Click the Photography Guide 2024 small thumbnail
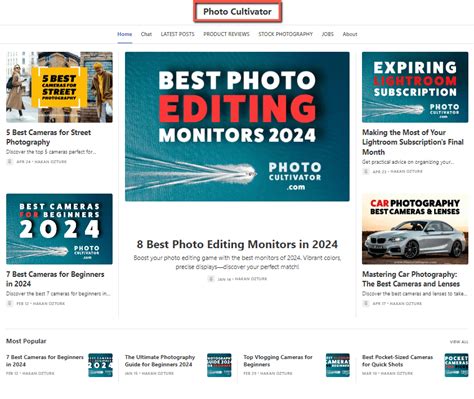This screenshot has height=399, width=474. pos(219,365)
